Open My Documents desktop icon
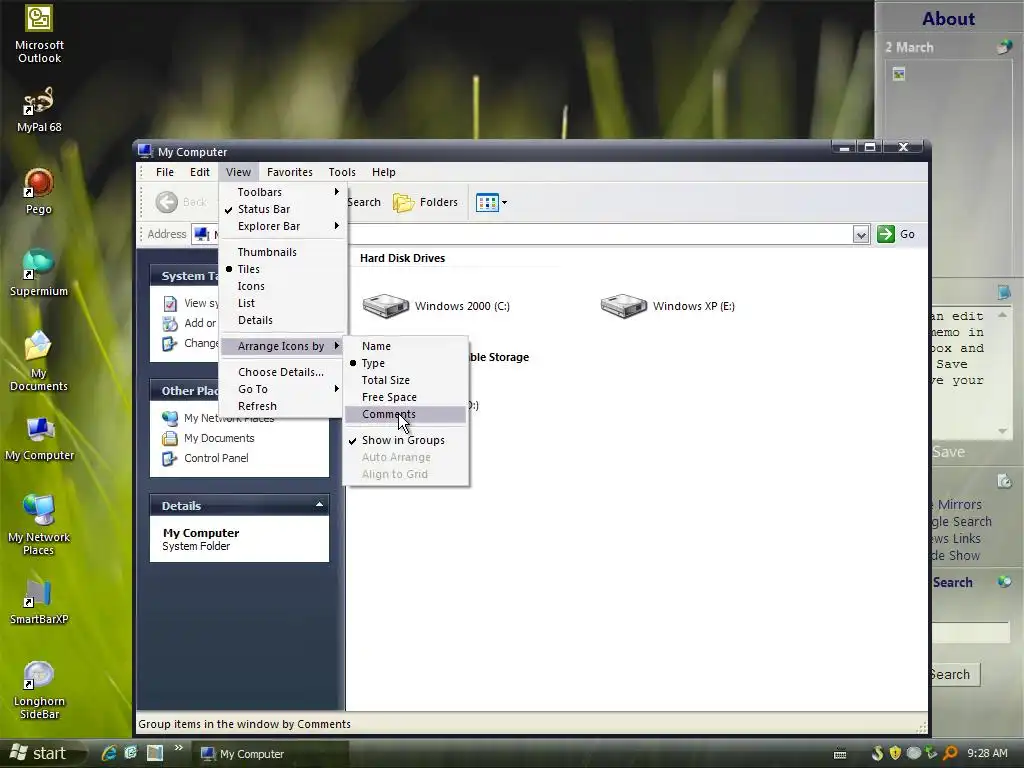The height and width of the screenshot is (768, 1024). (x=39, y=361)
